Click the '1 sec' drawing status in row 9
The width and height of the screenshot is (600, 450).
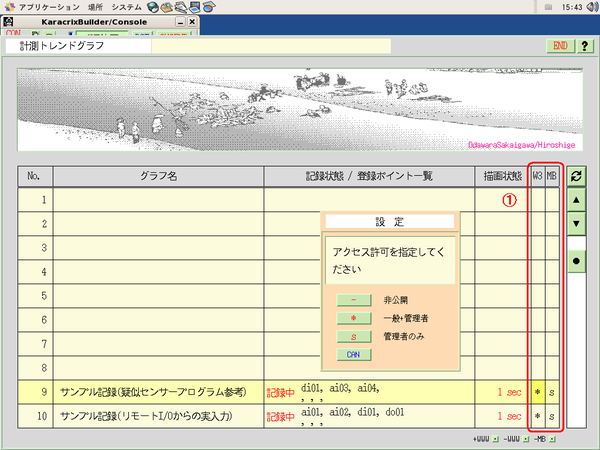509,392
